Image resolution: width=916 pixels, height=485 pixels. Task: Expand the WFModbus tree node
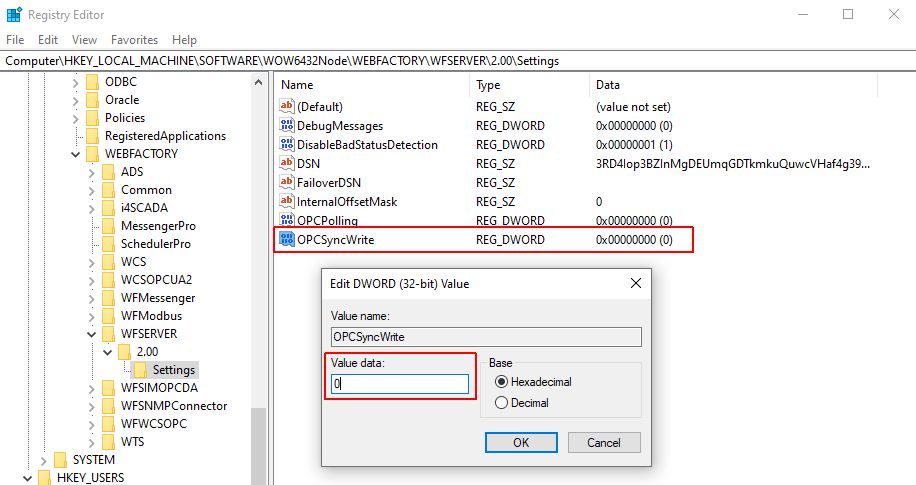pyautogui.click(x=92, y=316)
